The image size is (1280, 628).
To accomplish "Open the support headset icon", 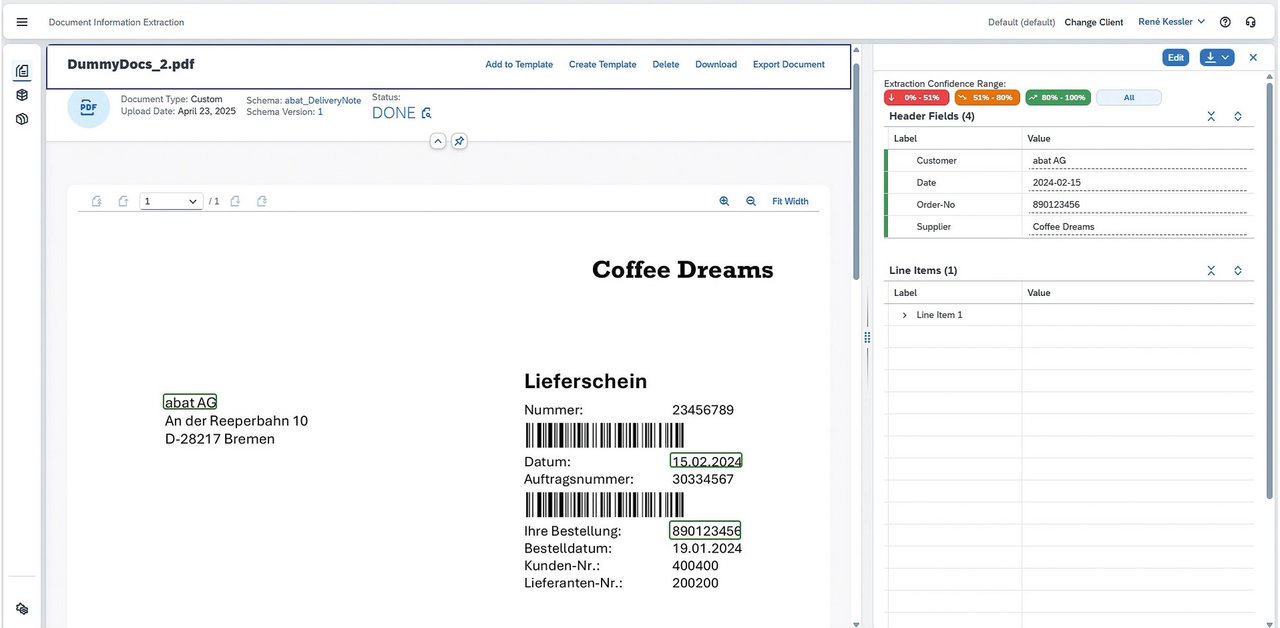I will coord(1251,22).
